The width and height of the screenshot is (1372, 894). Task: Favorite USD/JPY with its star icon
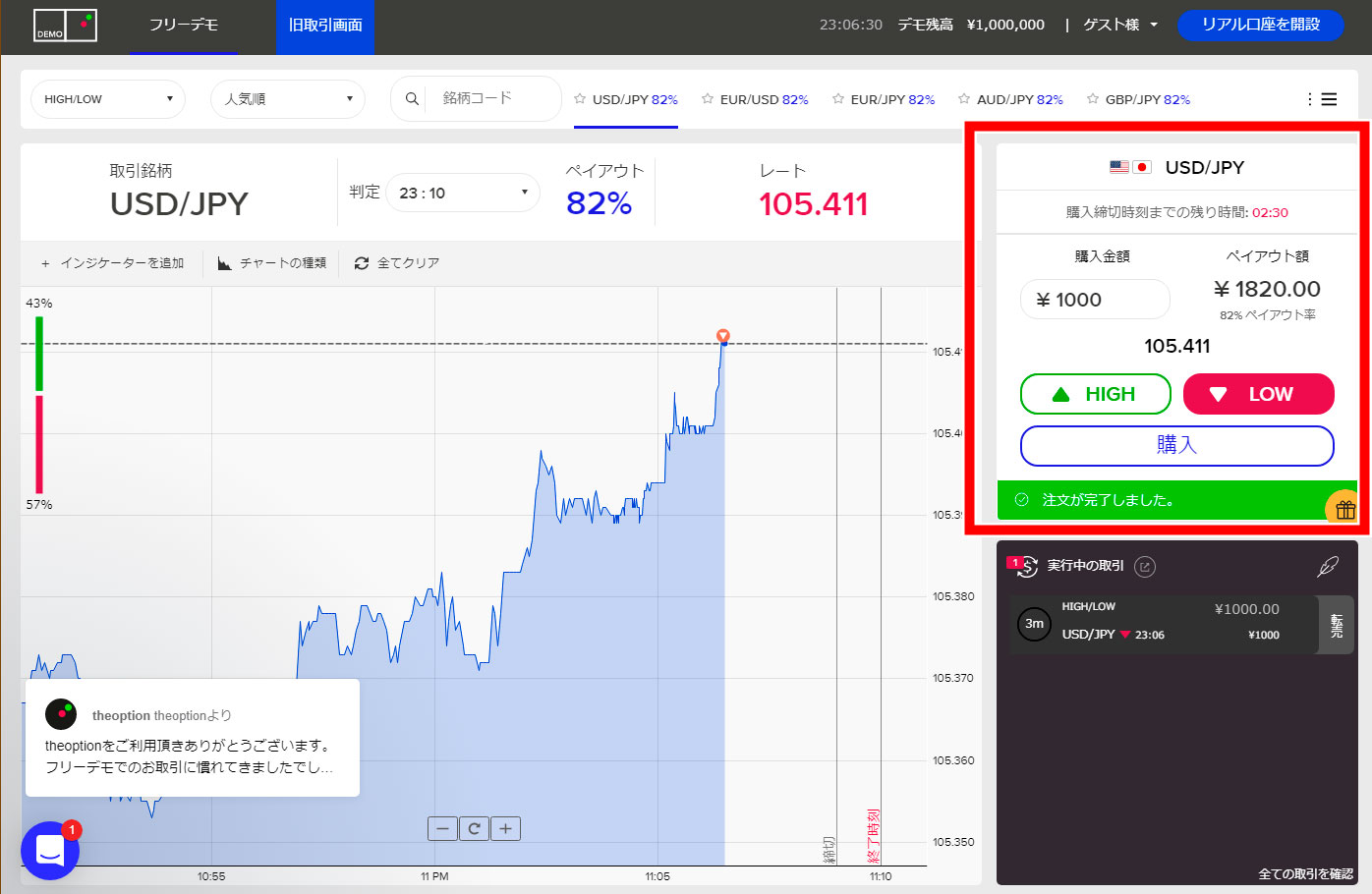(x=580, y=98)
